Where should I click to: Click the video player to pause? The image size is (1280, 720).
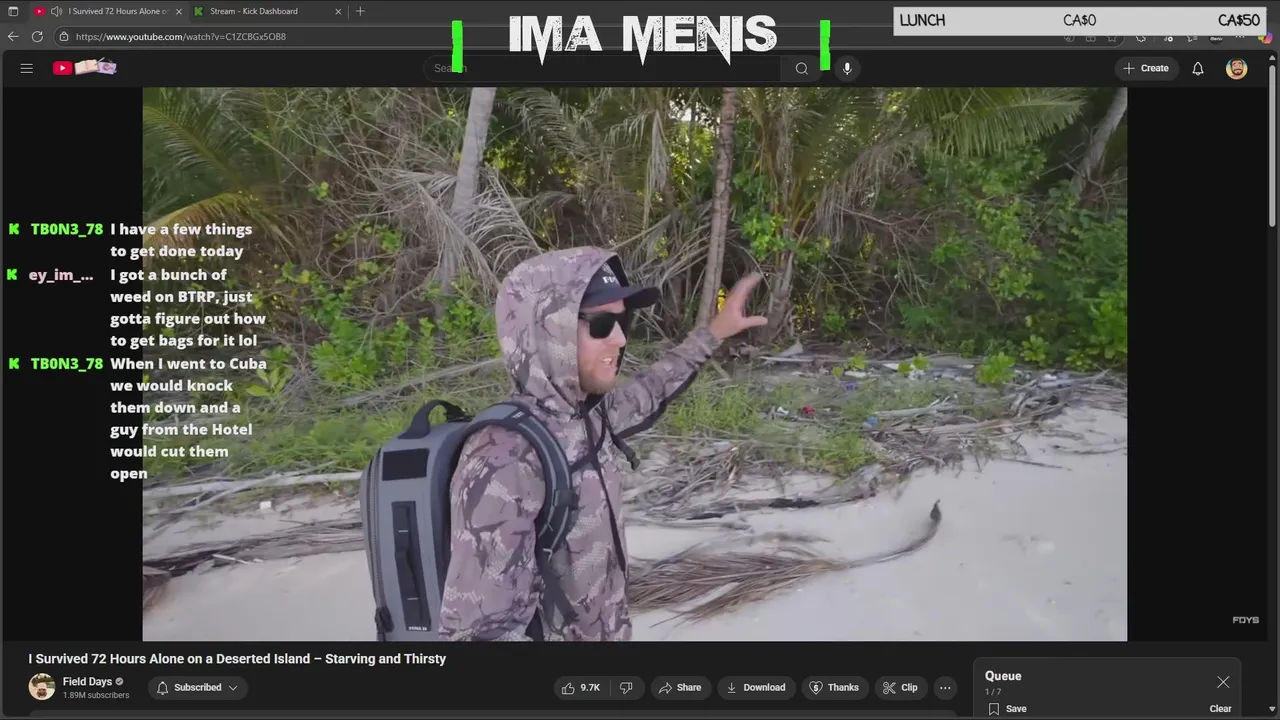634,364
